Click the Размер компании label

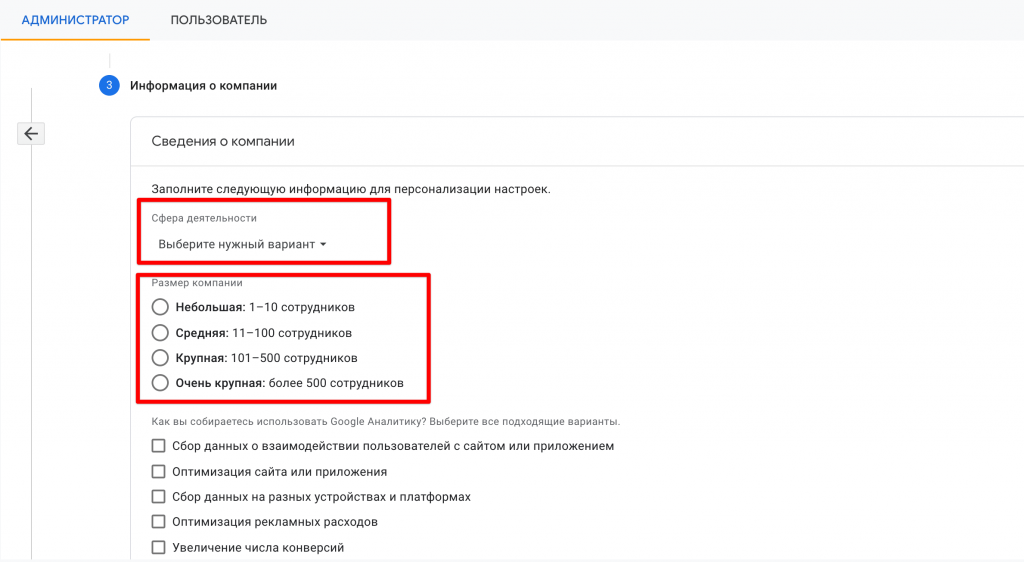pos(196,283)
